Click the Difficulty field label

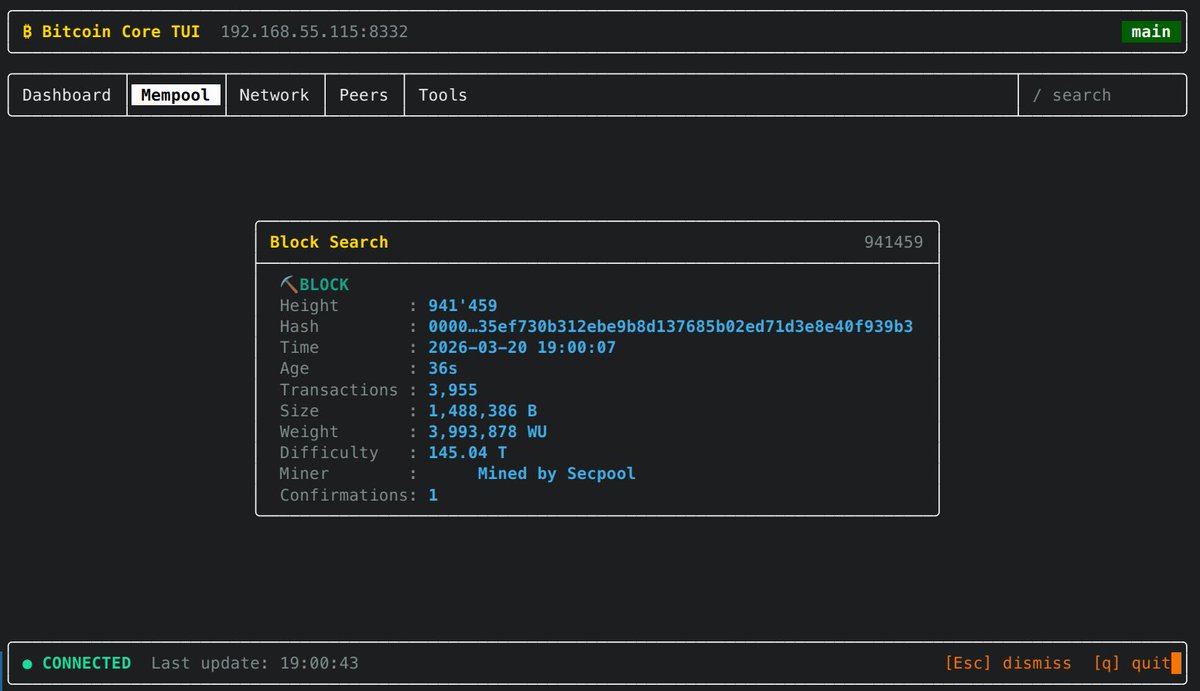pyautogui.click(x=329, y=453)
